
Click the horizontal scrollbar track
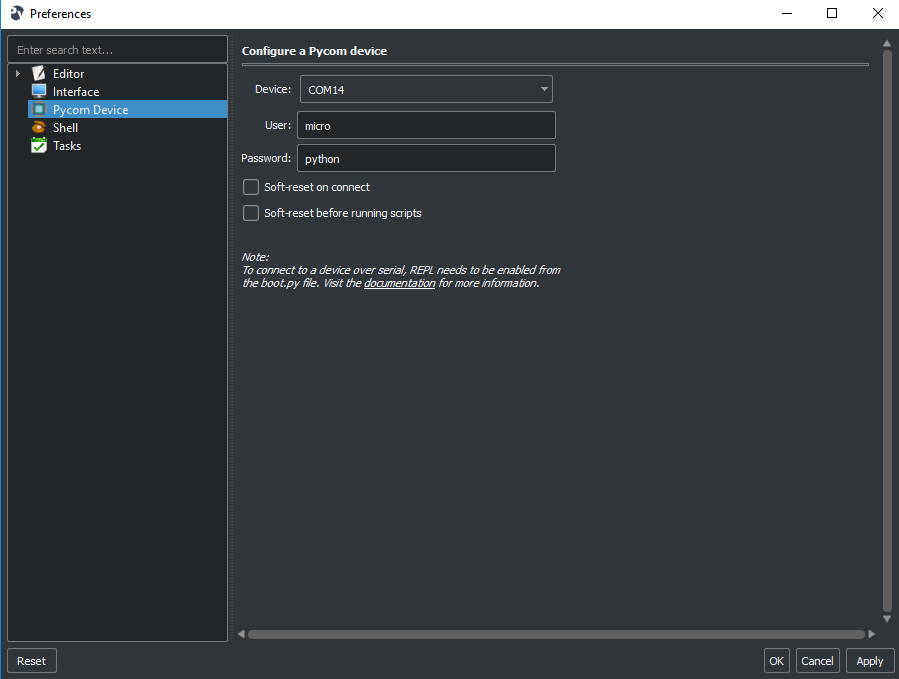(556, 634)
